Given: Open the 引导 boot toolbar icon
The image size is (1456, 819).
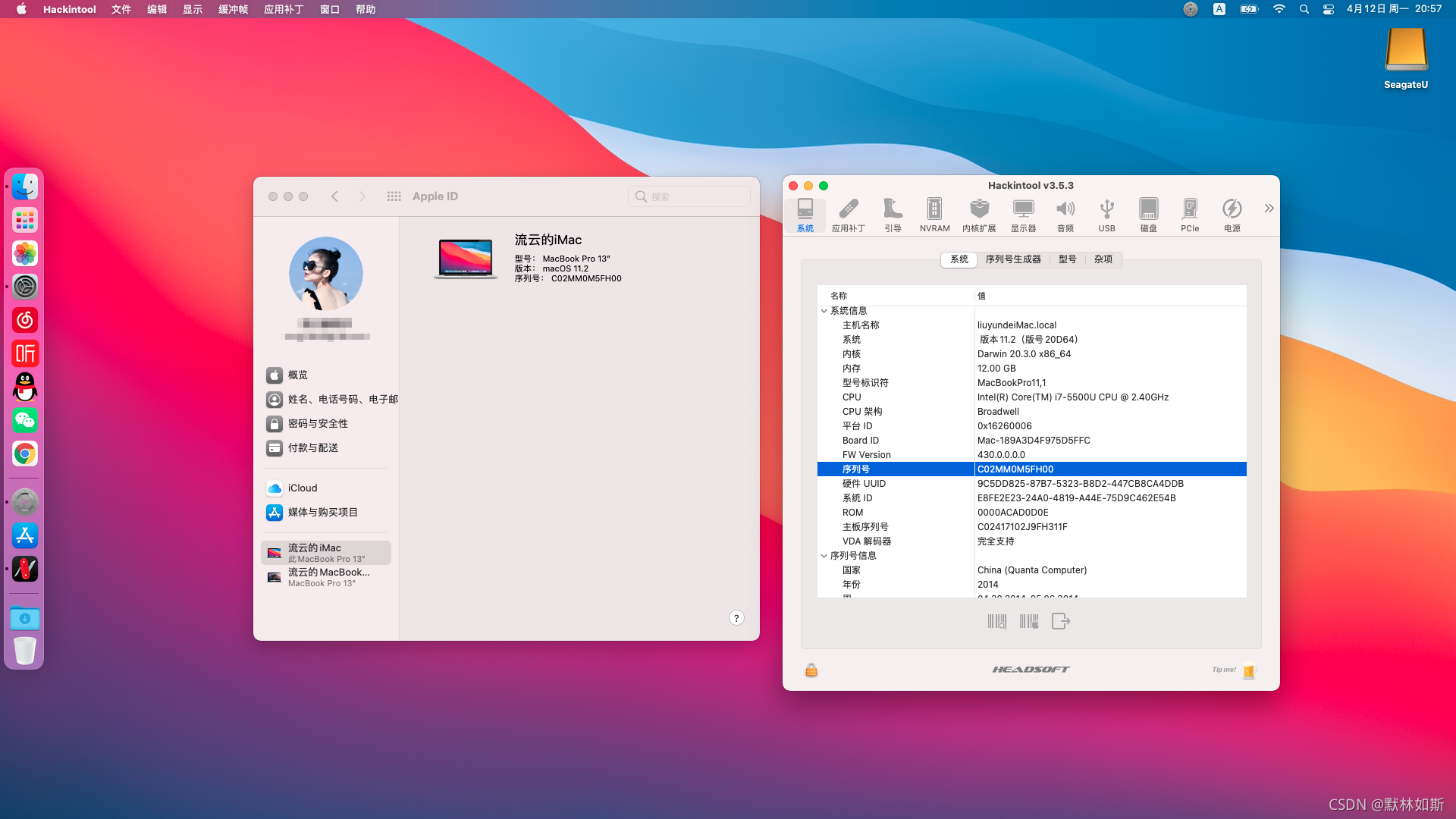Looking at the screenshot, I should [893, 215].
